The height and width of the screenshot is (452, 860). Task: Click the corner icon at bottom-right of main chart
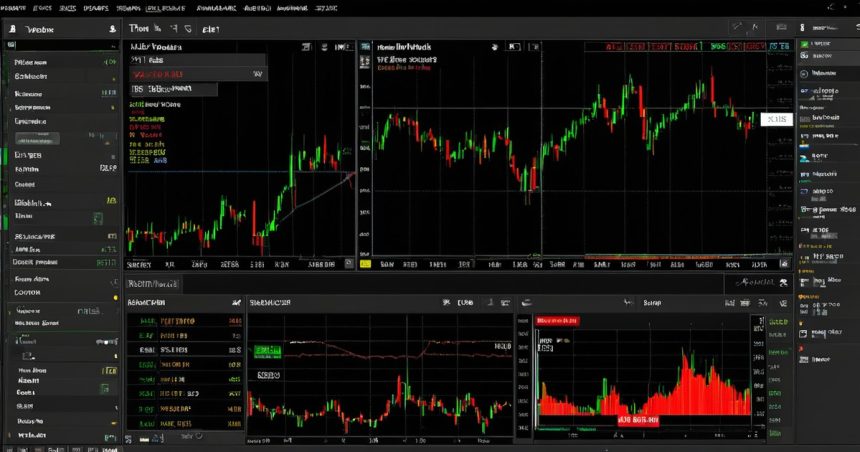(784, 264)
